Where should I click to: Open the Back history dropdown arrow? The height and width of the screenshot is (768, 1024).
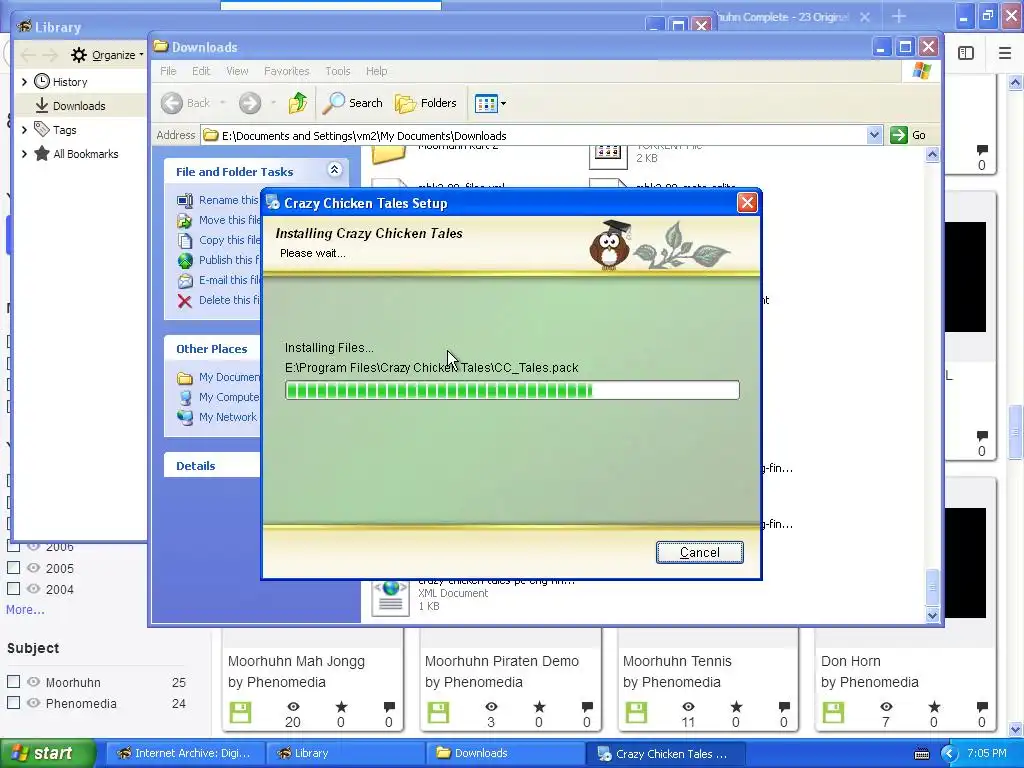tap(223, 103)
